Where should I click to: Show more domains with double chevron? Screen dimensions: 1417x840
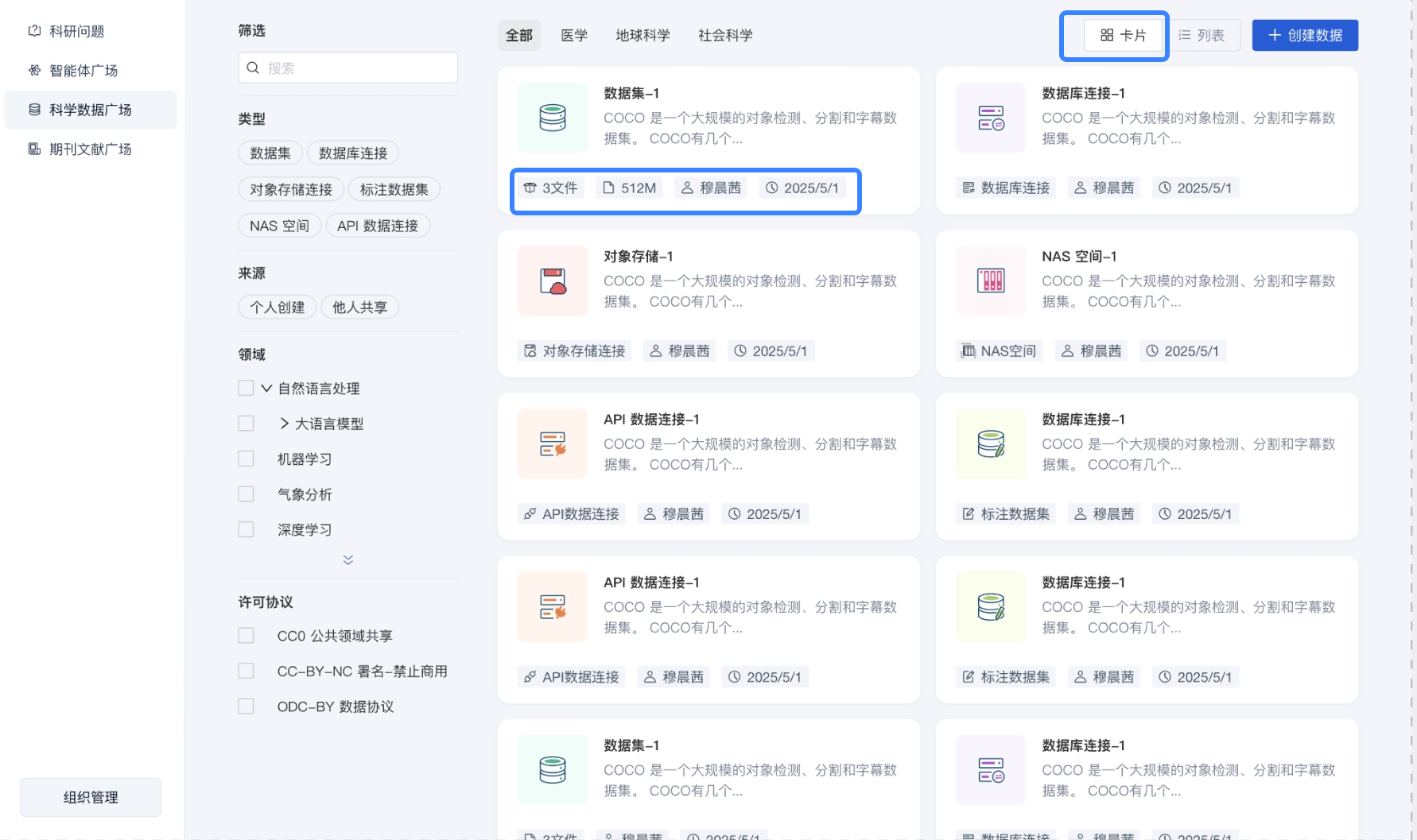pos(347,559)
